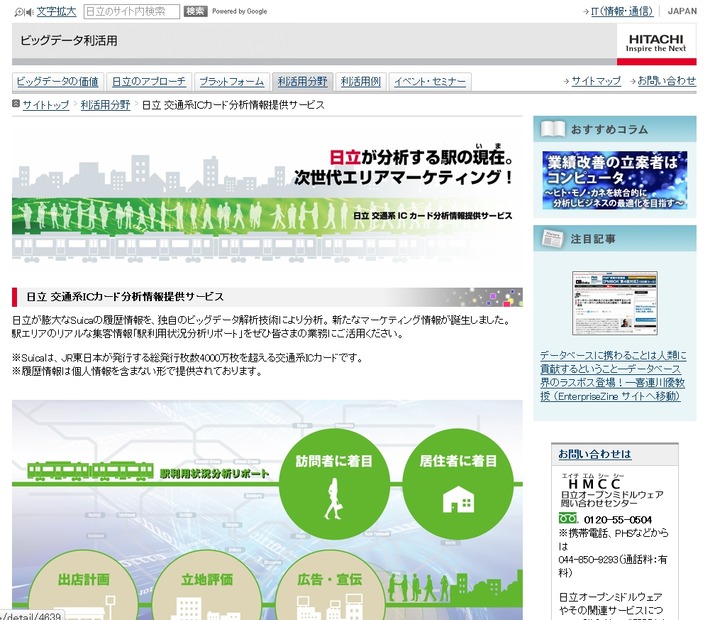Follow the お問い合わせ link in the header

[666, 82]
